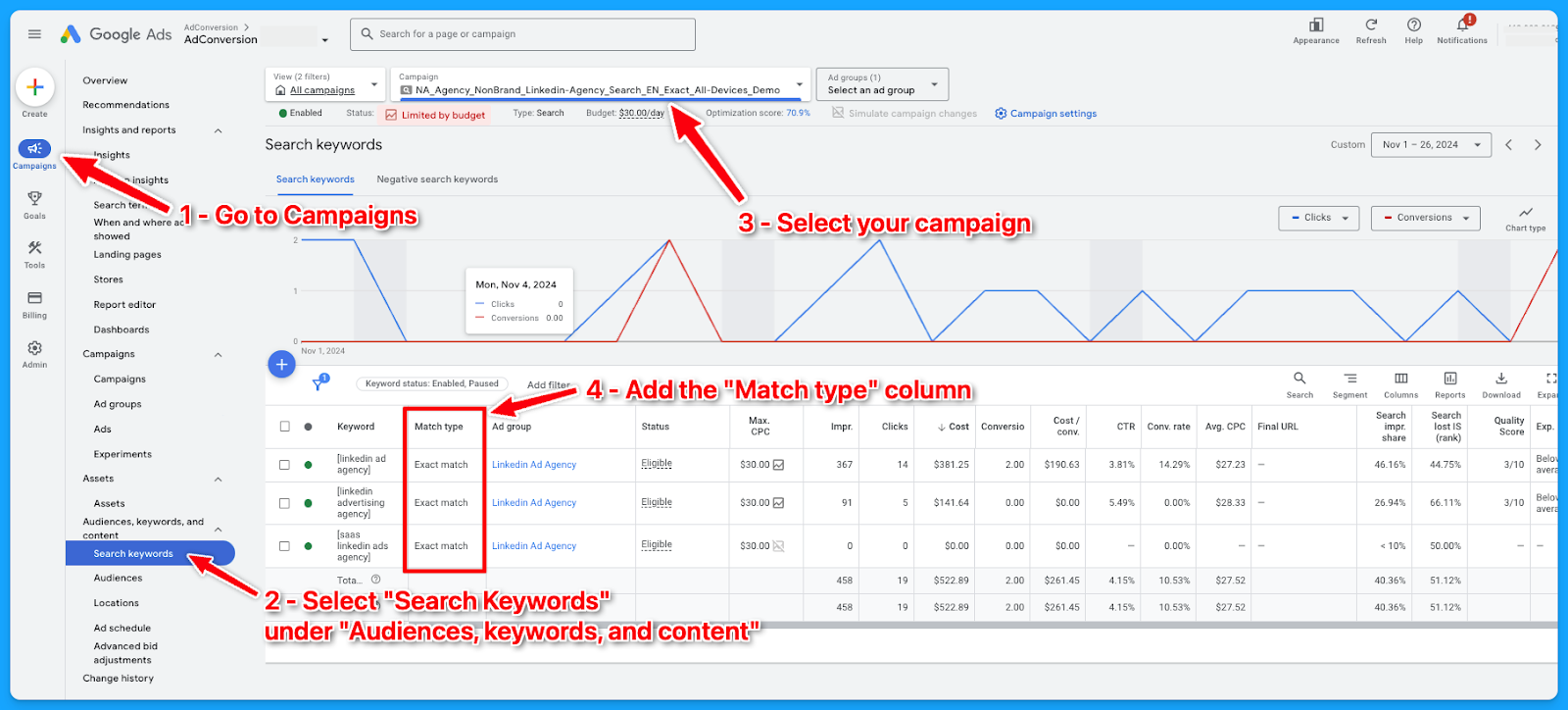Open Billing in the left rail
Viewport: 1568px width, 710px height.
[34, 304]
